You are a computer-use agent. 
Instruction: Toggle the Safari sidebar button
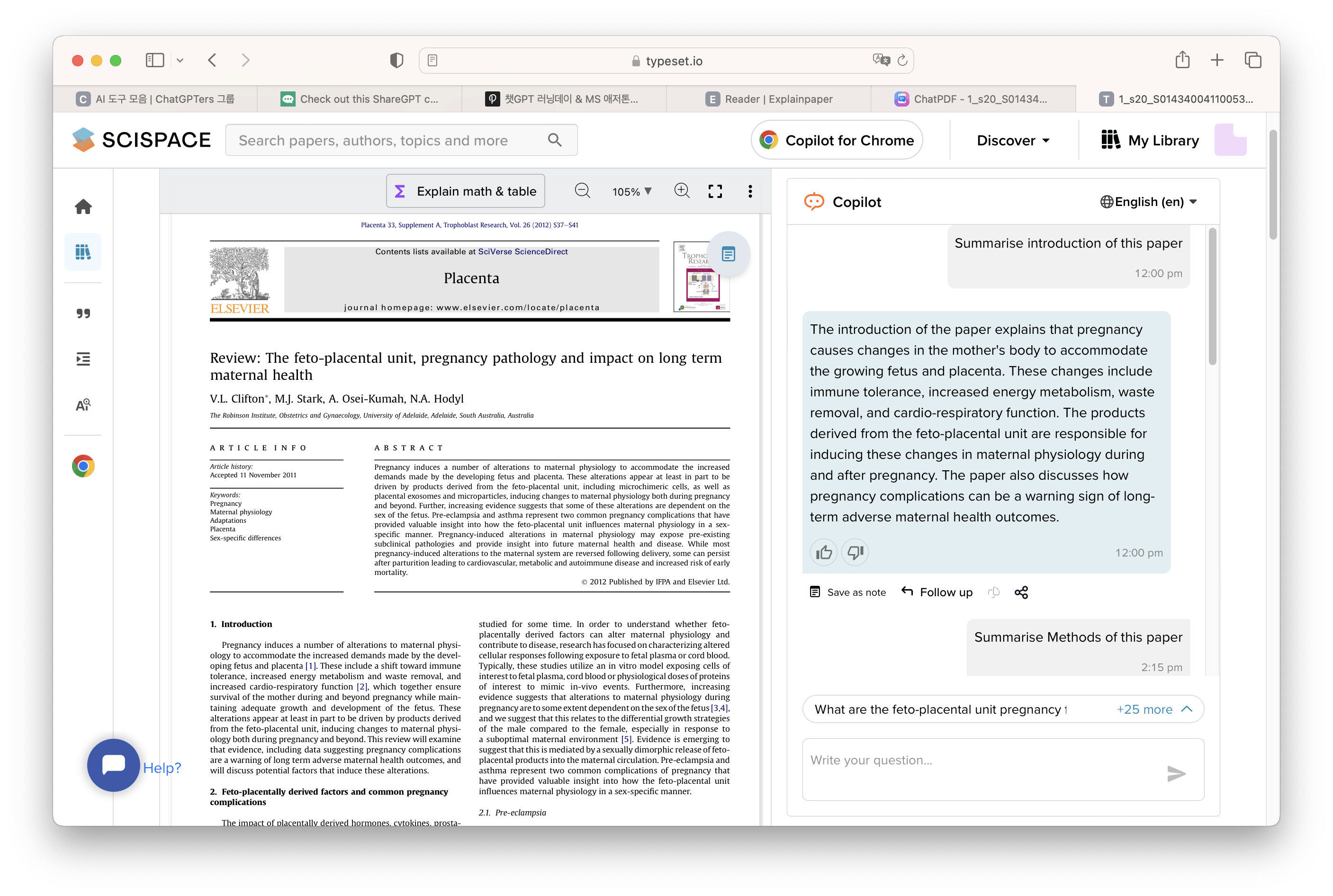click(x=155, y=61)
